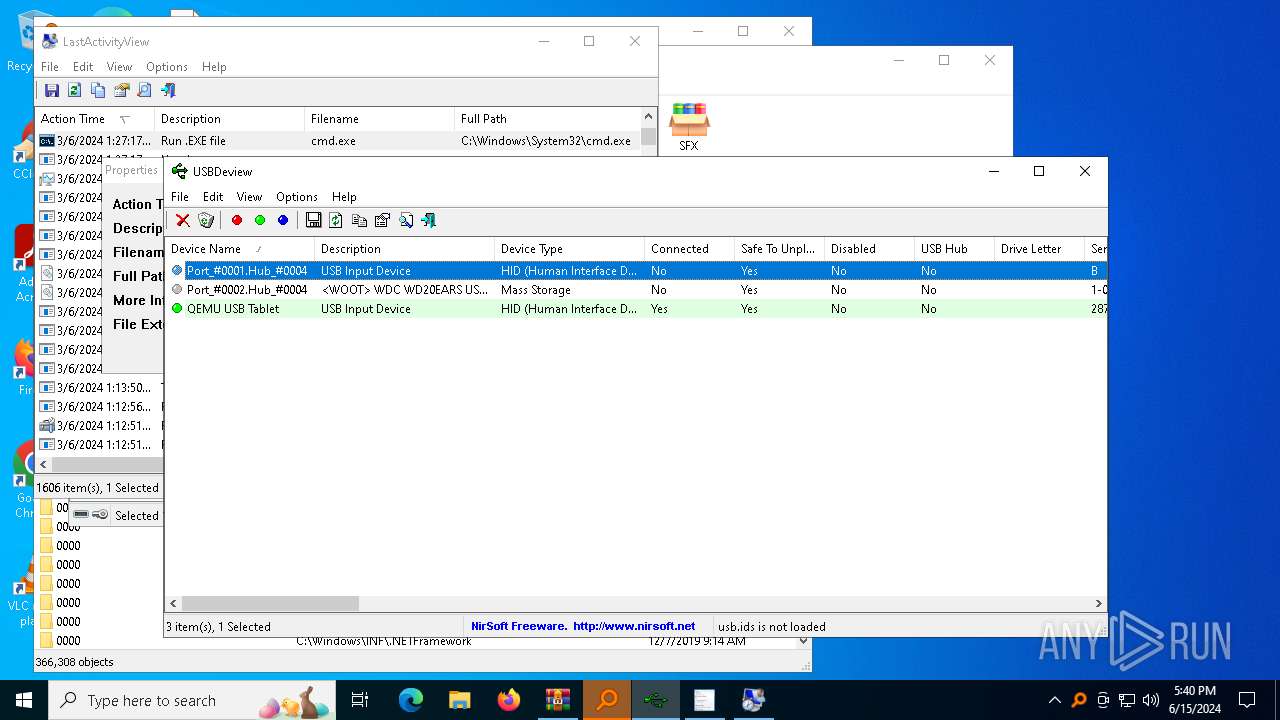Click LastActivityView vertical scroll up arrow

click(649, 117)
